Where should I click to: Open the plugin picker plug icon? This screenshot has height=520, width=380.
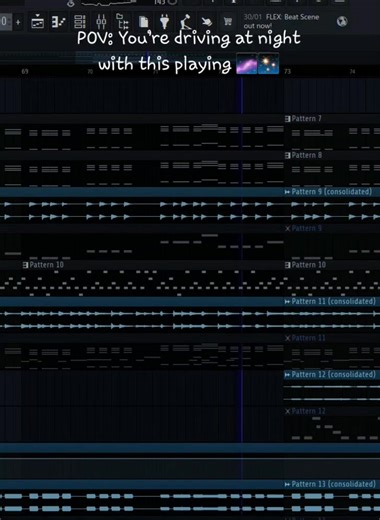coord(164,22)
